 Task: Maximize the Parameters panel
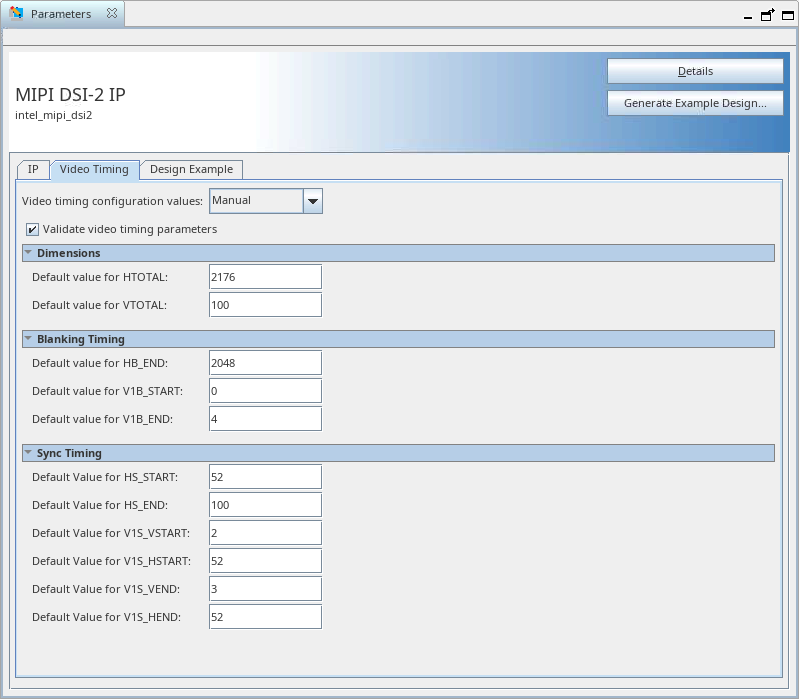788,15
